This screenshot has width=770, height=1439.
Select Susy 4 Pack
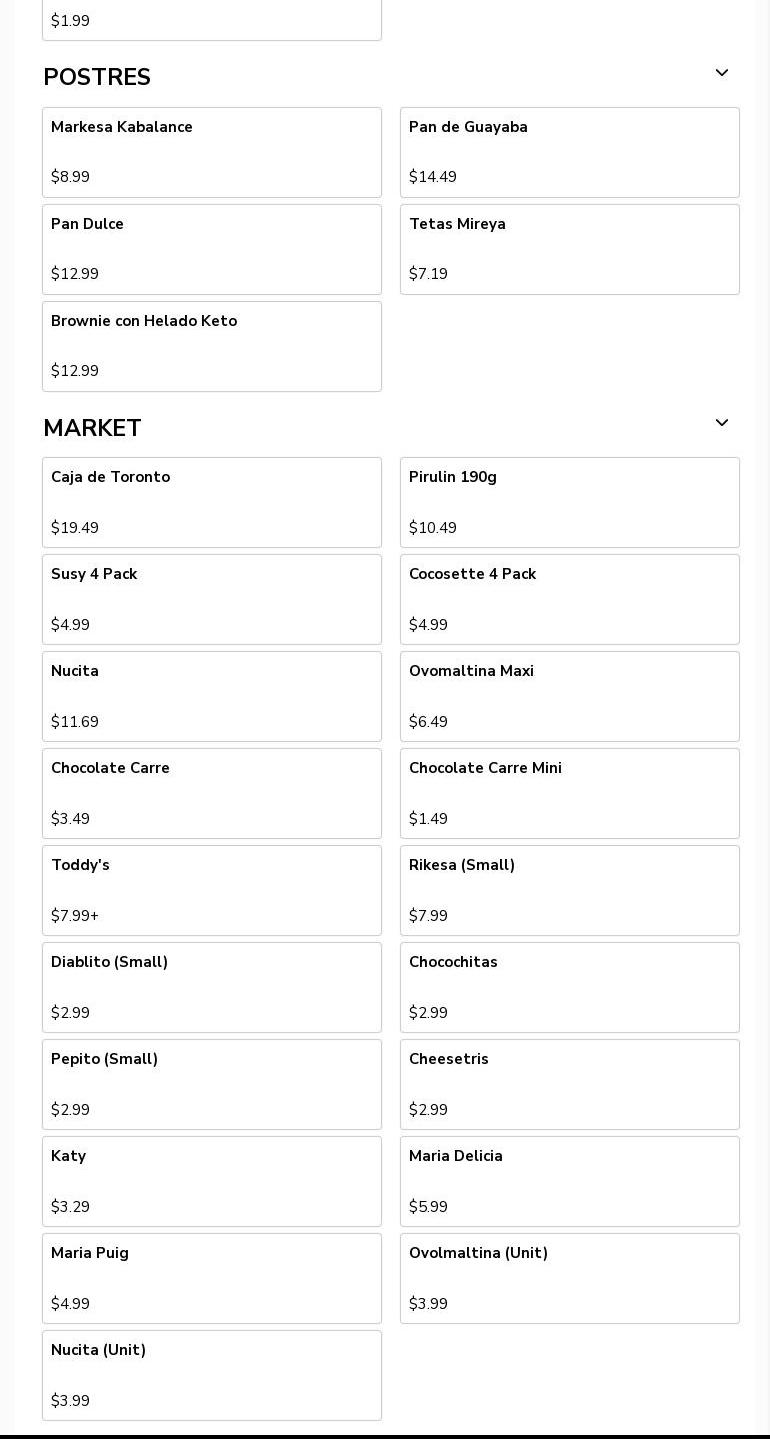coord(211,599)
